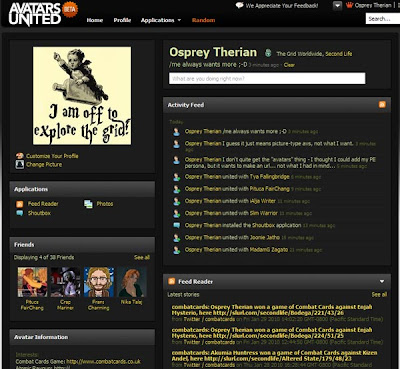Click the profile picture image
This screenshot has height=369, width=400.
[x=82, y=96]
